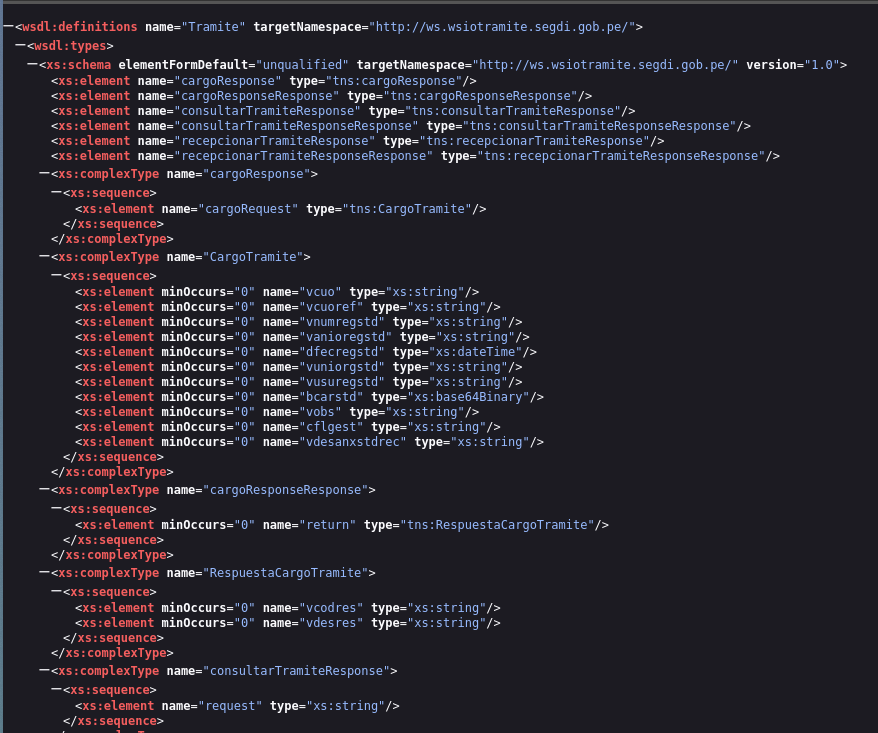Collapse complexType consultarTramiteResponse
The width and height of the screenshot is (878, 733).
click(44, 670)
